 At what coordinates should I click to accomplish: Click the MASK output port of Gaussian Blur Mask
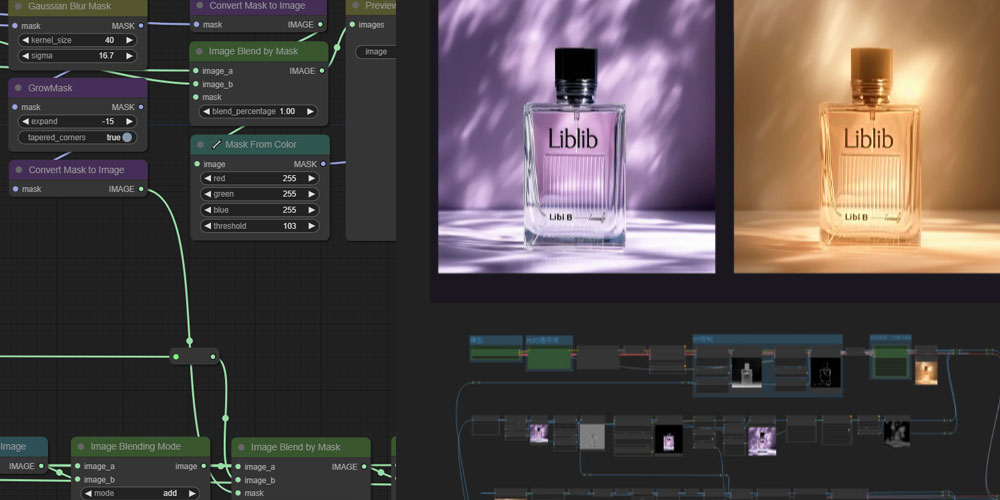point(141,26)
